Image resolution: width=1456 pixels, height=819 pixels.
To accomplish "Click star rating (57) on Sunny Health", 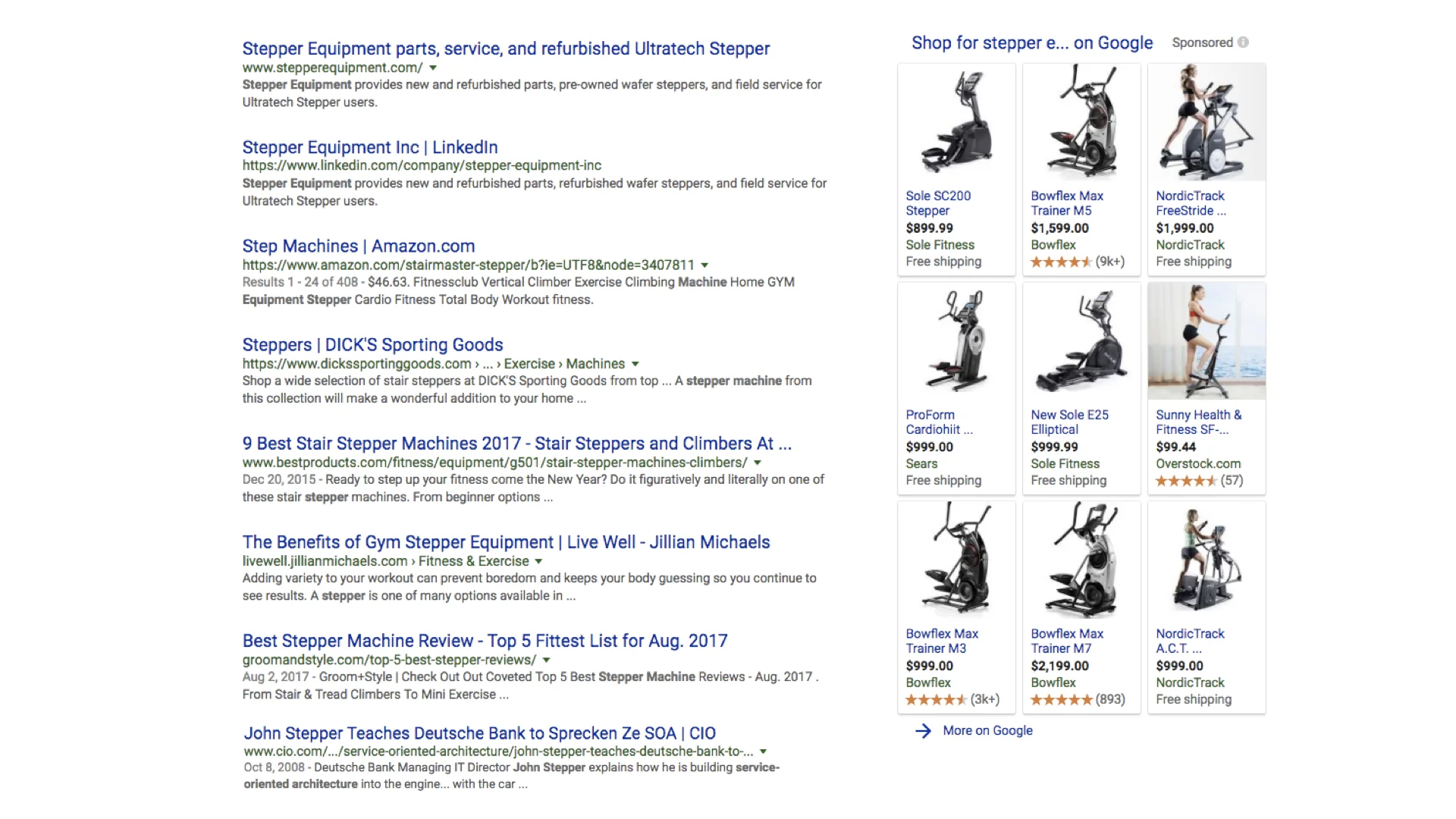I will (x=1200, y=481).
